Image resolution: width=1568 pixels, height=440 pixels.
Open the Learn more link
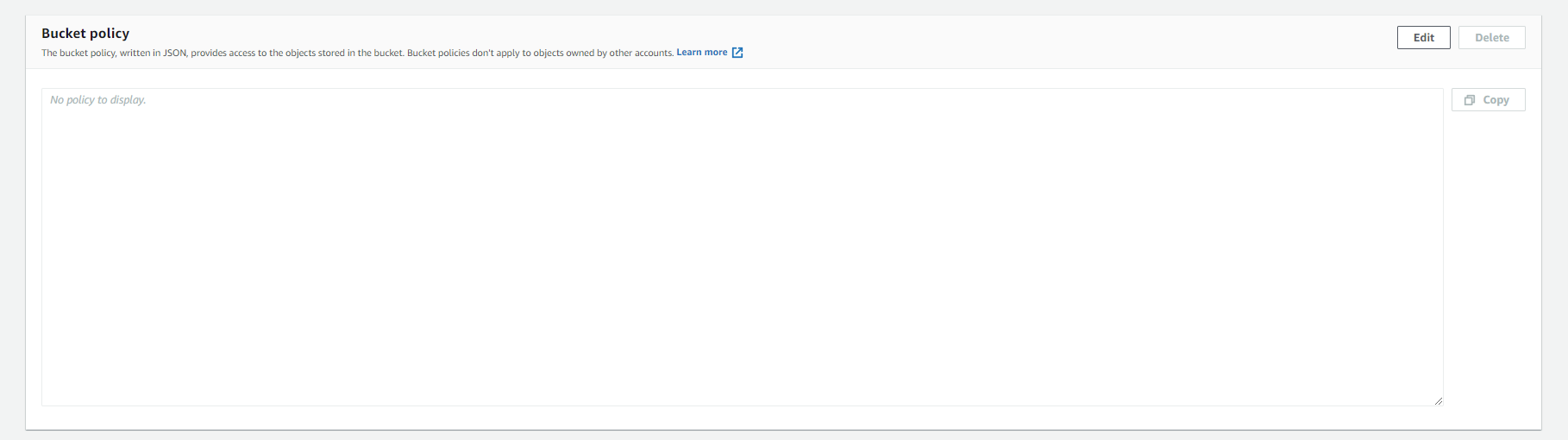coord(701,53)
